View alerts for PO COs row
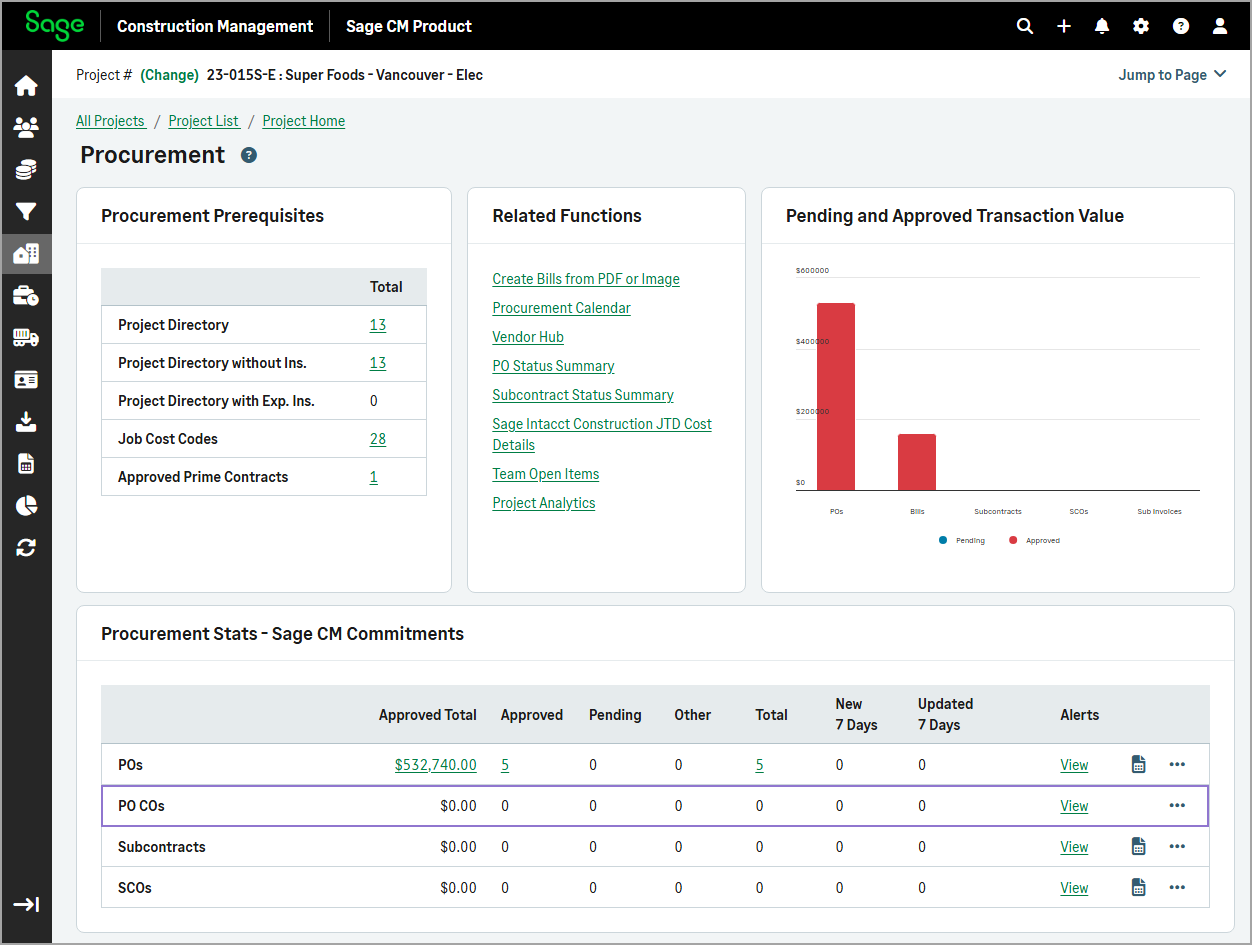This screenshot has width=1252, height=945. point(1074,806)
